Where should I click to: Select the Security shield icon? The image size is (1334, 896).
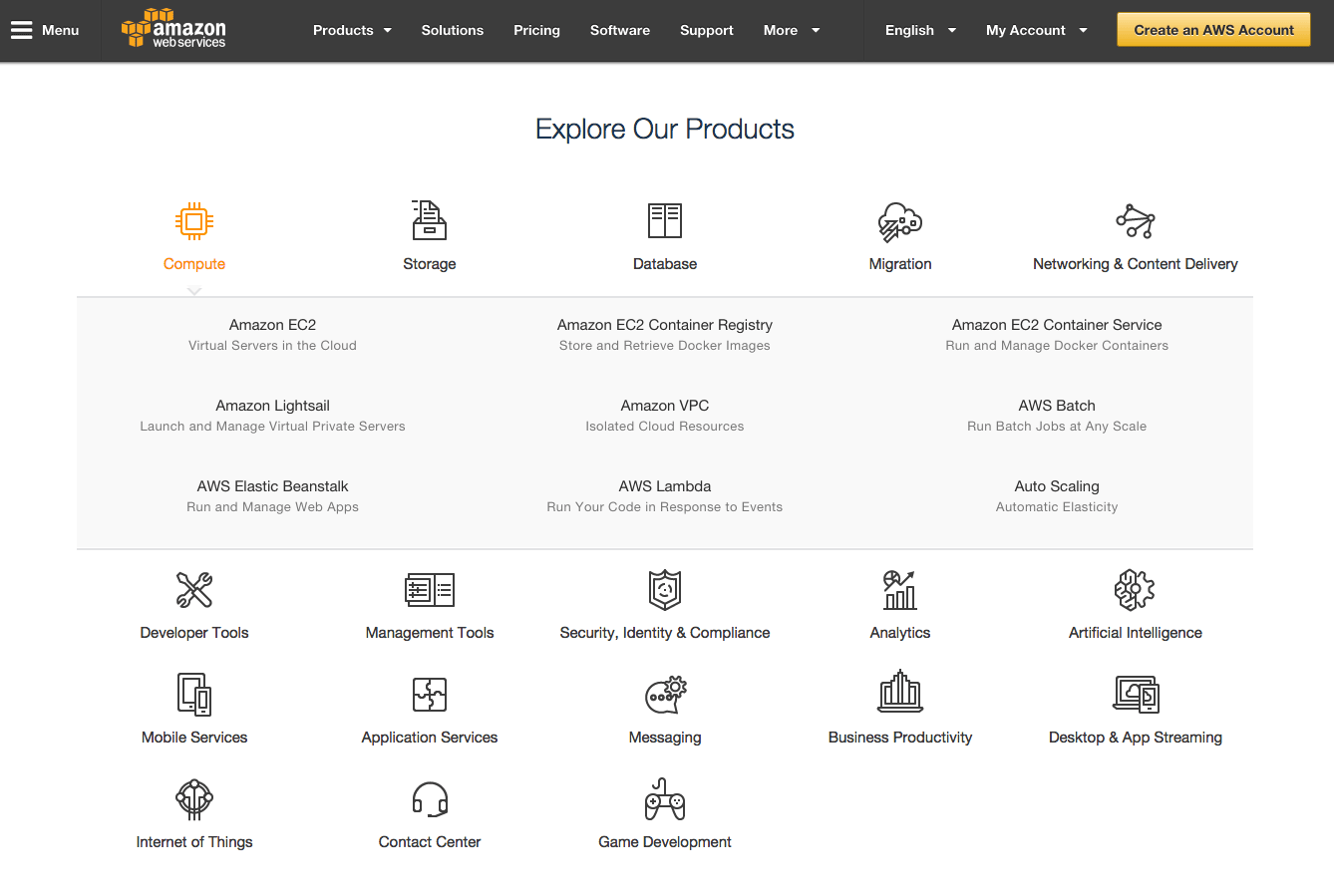click(665, 589)
